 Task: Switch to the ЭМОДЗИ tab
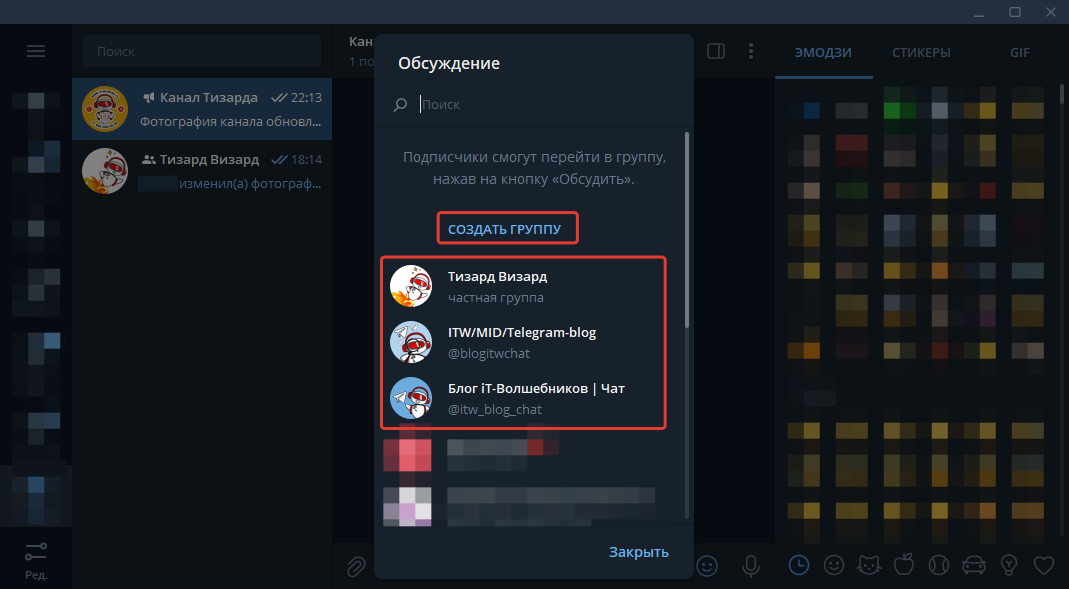point(823,52)
